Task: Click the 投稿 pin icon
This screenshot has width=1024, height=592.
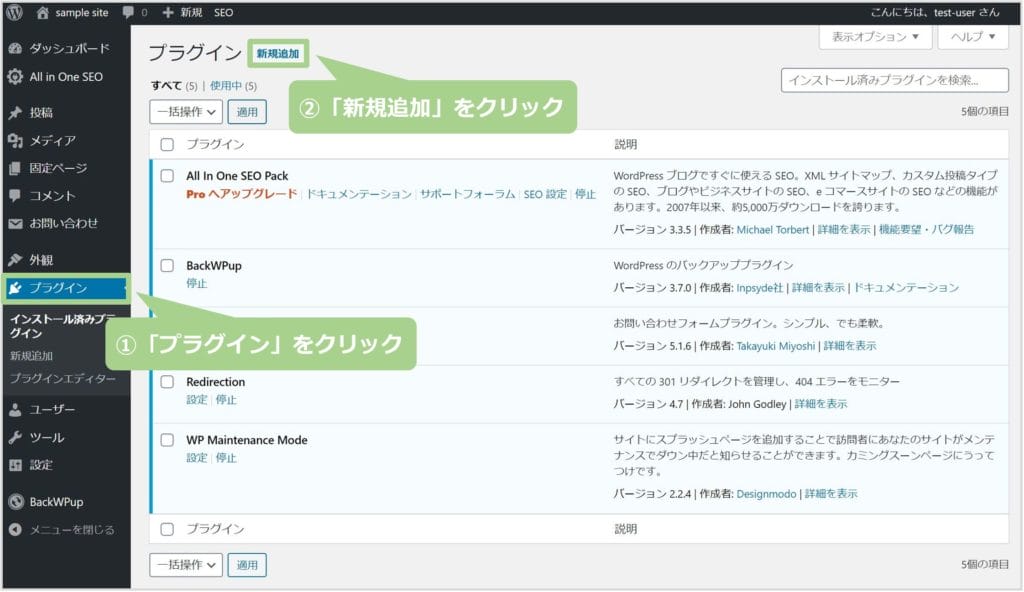Action: pyautogui.click(x=15, y=112)
